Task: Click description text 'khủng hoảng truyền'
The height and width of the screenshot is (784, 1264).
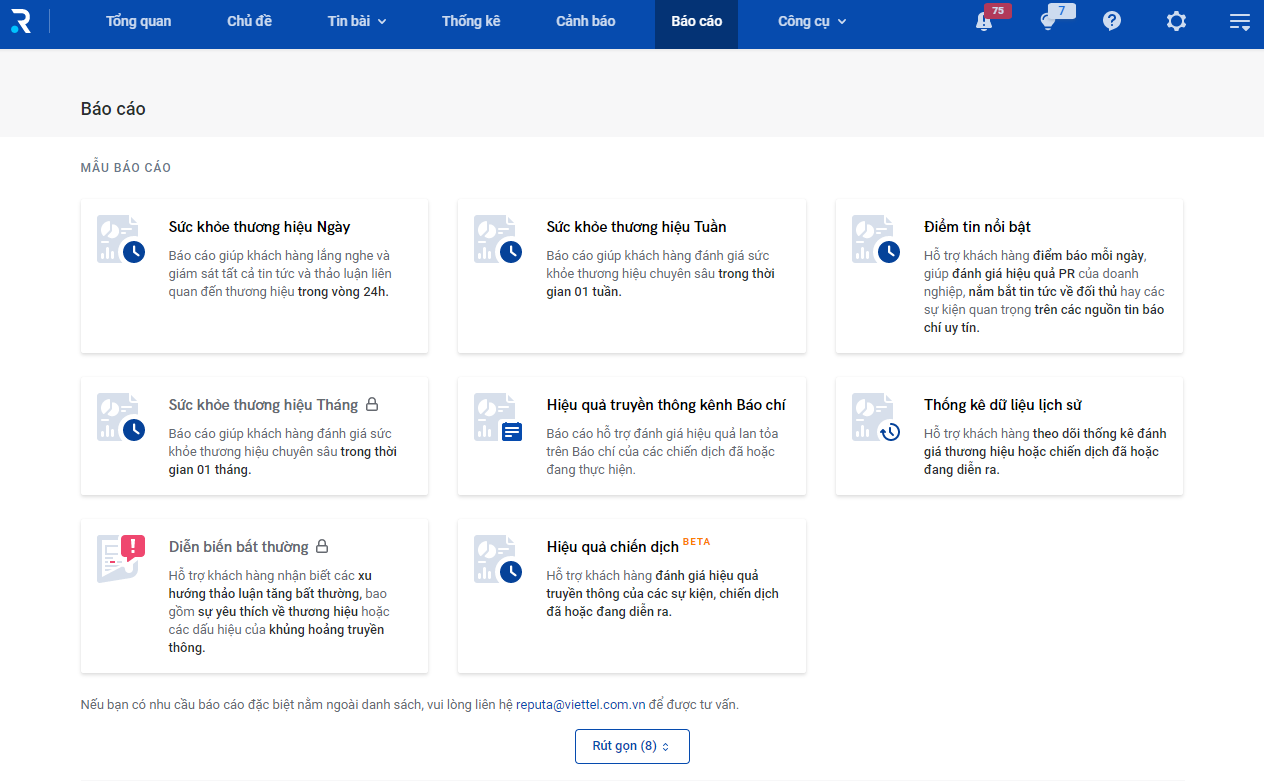Action: (x=327, y=630)
